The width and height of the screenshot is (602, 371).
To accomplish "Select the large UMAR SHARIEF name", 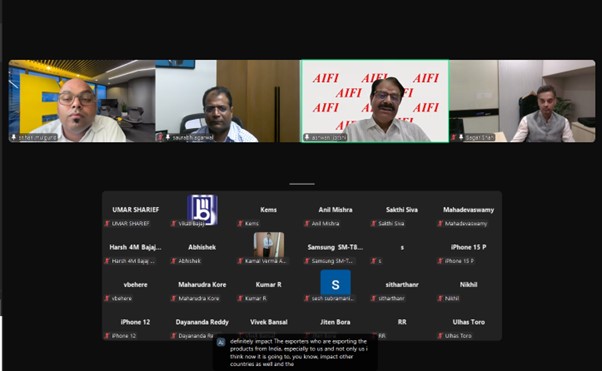I will 136,210.
